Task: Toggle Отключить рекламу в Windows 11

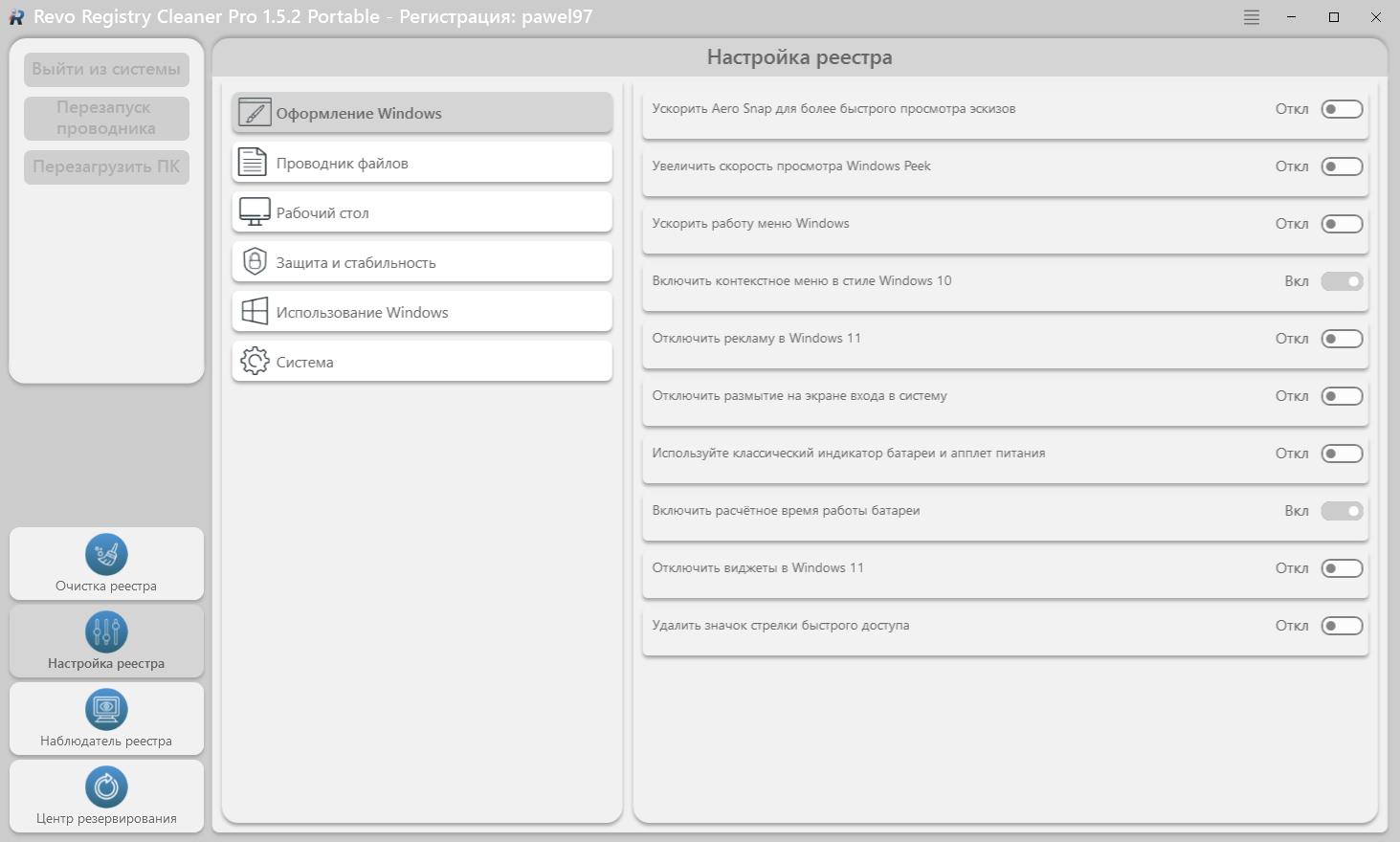Action: (1342, 339)
